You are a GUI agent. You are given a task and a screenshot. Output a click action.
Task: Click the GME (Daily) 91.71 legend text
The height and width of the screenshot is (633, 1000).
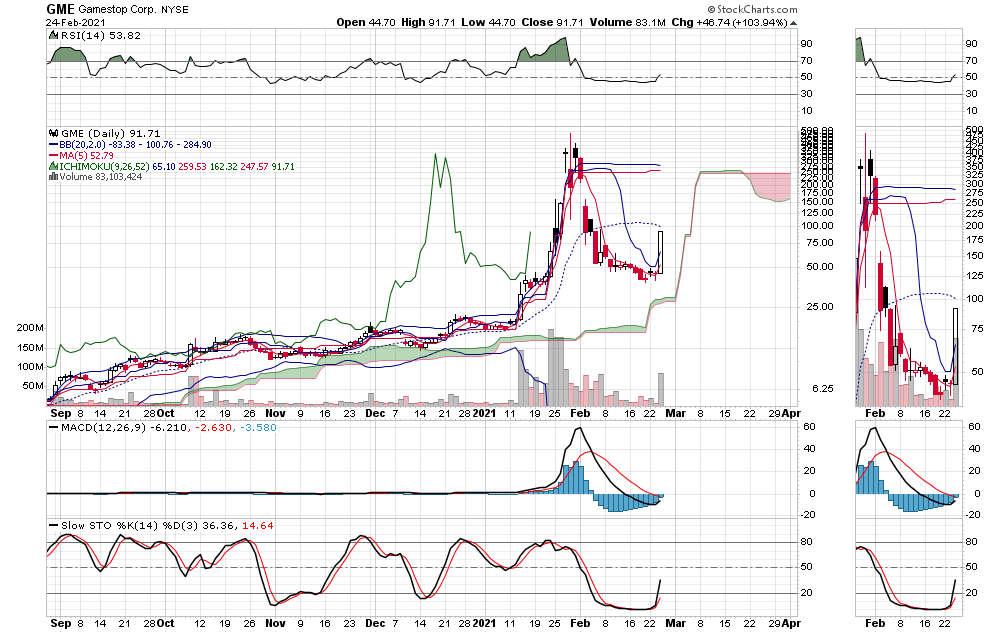point(111,133)
